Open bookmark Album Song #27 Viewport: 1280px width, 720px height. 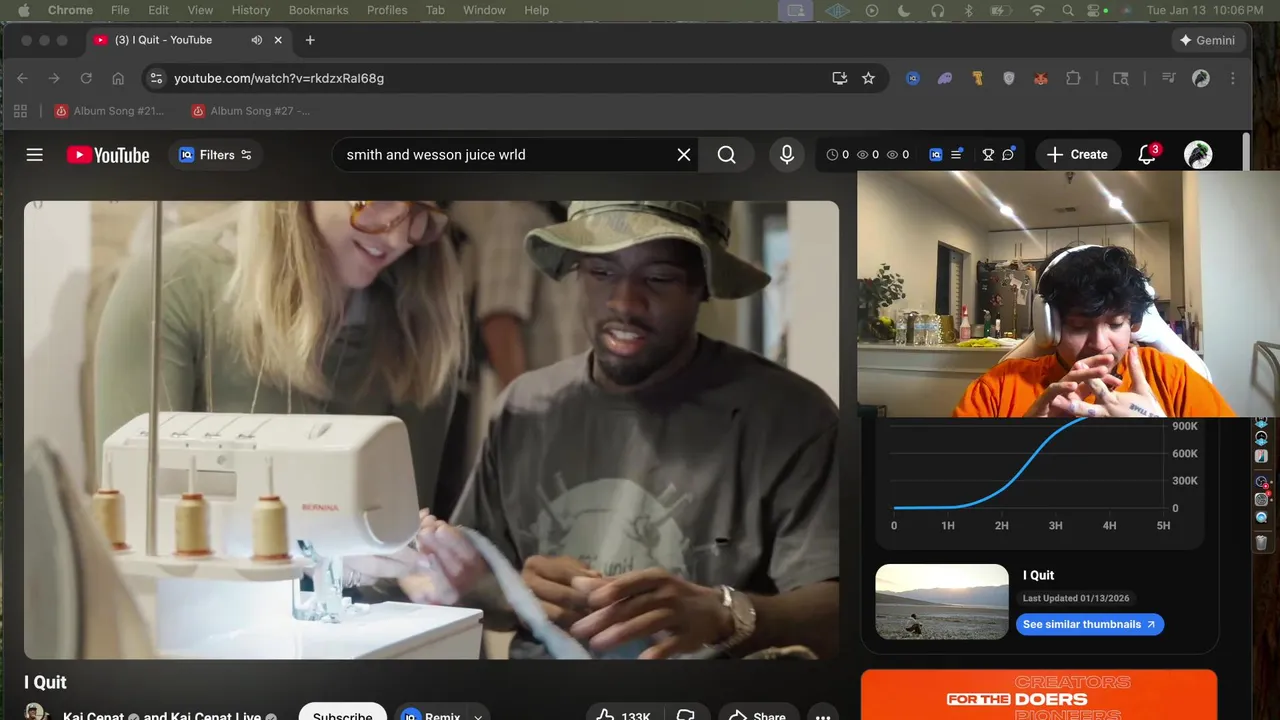click(x=250, y=111)
